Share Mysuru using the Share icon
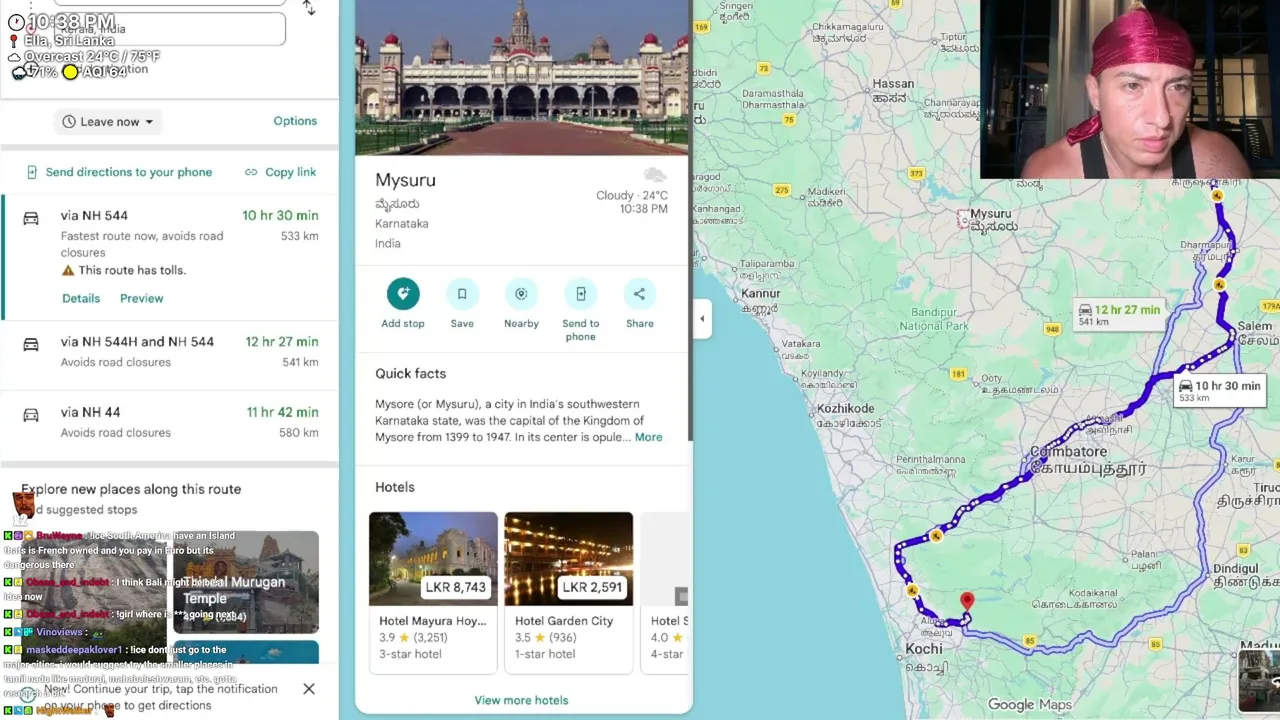 coord(640,294)
